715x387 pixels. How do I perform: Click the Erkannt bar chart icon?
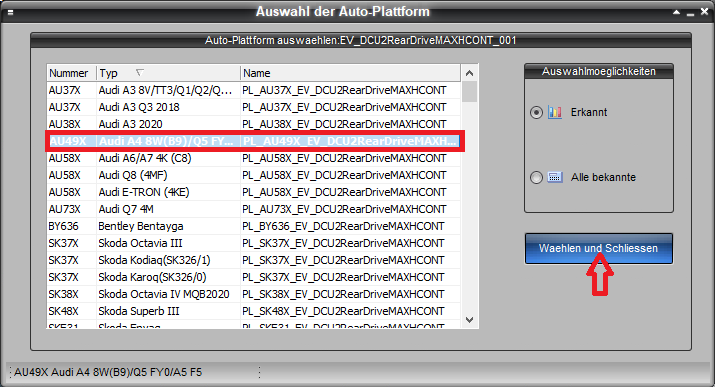pyautogui.click(x=554, y=112)
